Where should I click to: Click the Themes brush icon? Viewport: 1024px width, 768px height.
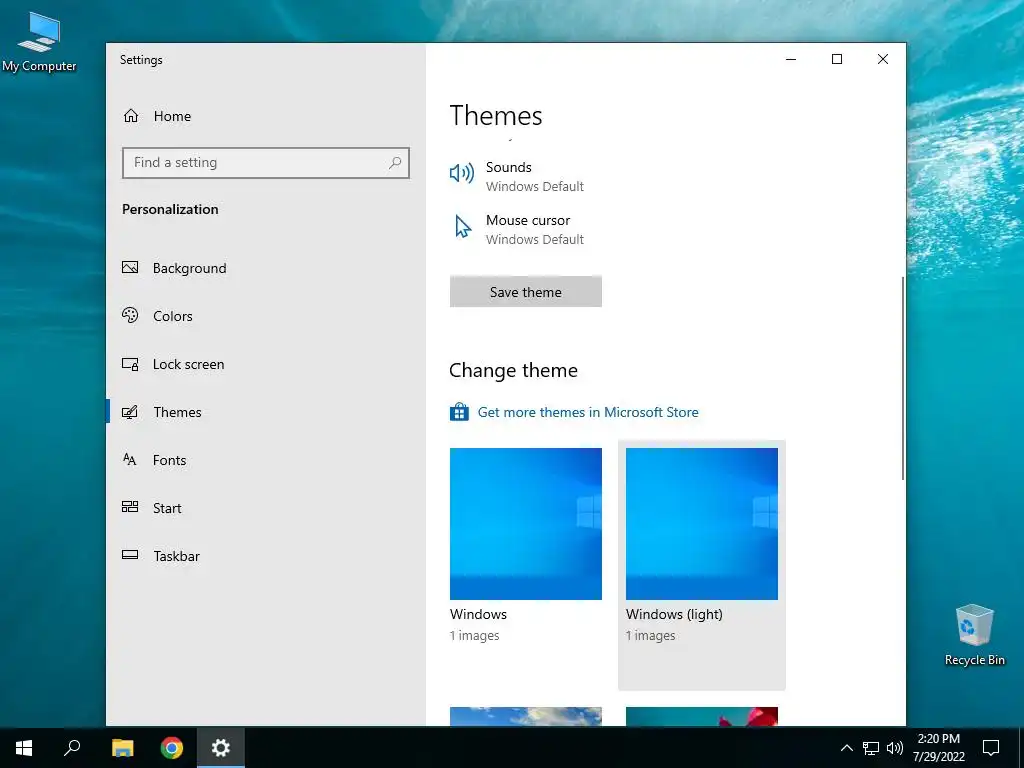[x=130, y=411]
